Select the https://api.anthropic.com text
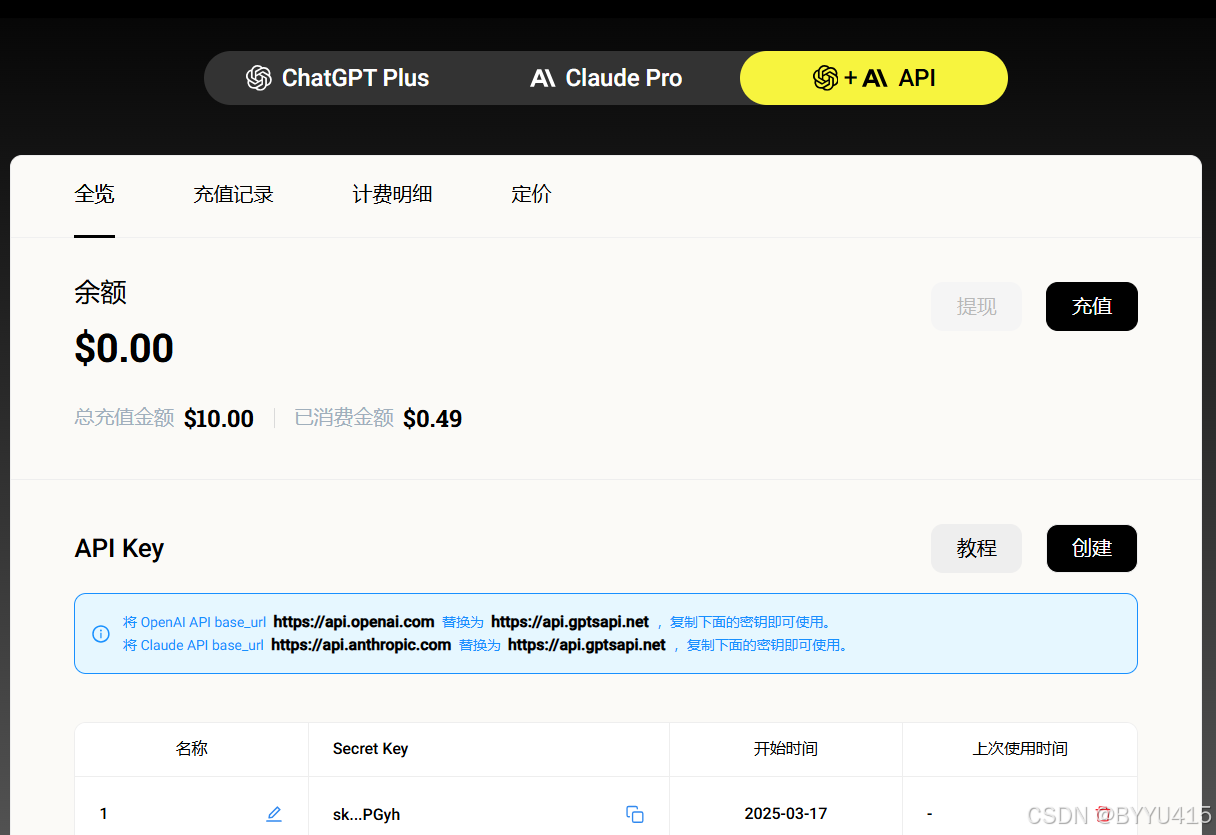 coord(361,645)
